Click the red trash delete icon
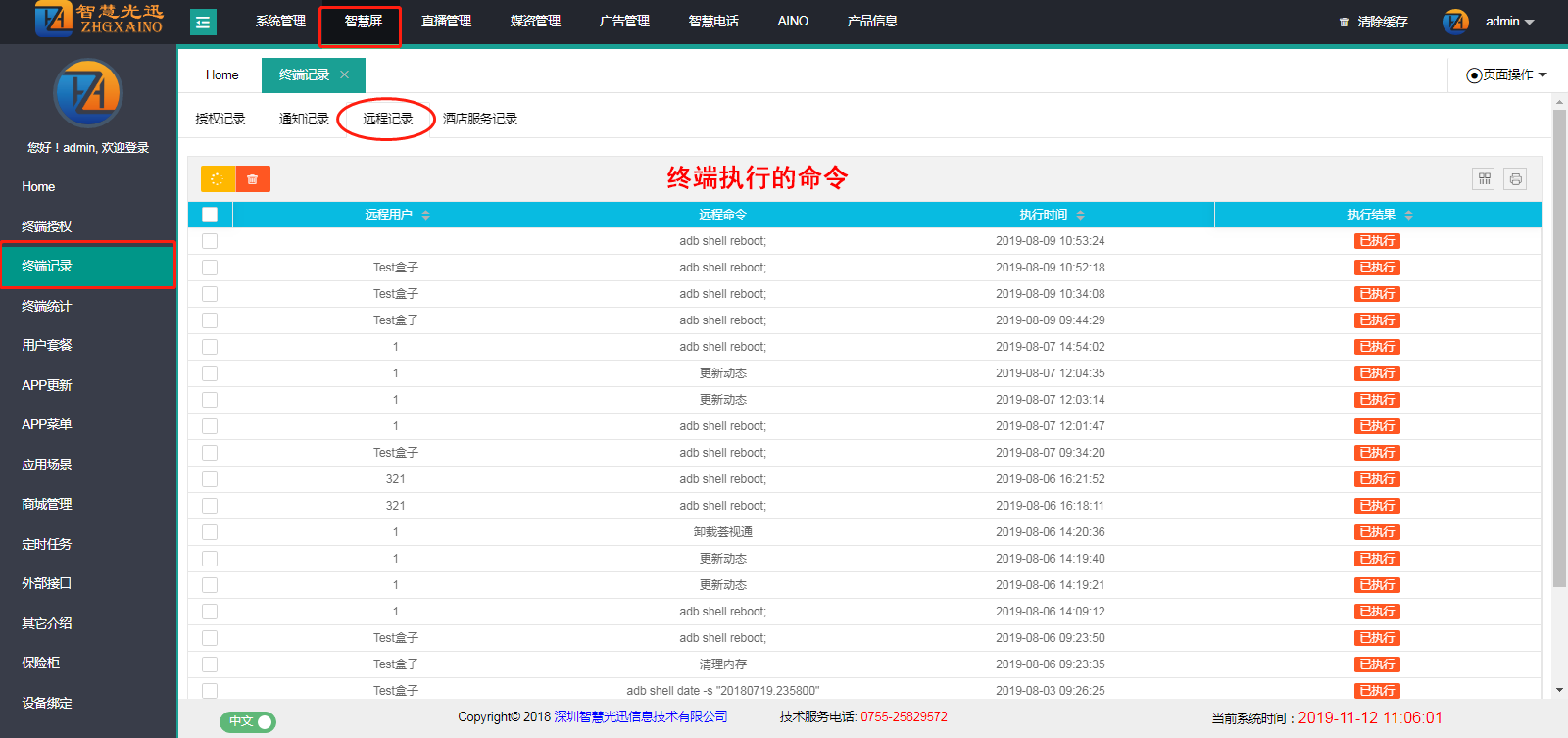The width and height of the screenshot is (1568, 738). pos(253,178)
